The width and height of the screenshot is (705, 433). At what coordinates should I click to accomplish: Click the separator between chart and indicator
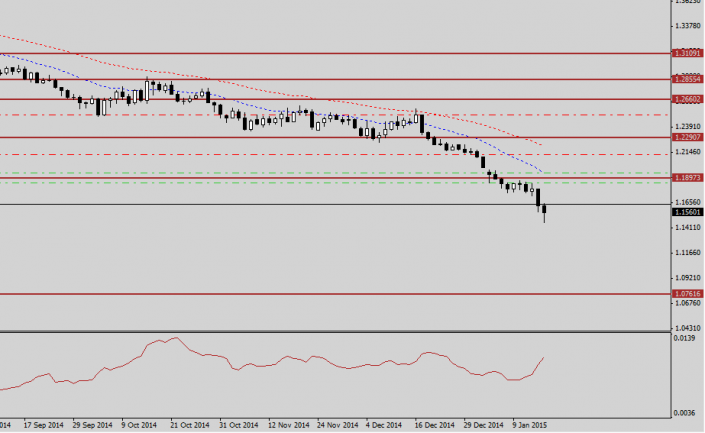tap(335, 331)
